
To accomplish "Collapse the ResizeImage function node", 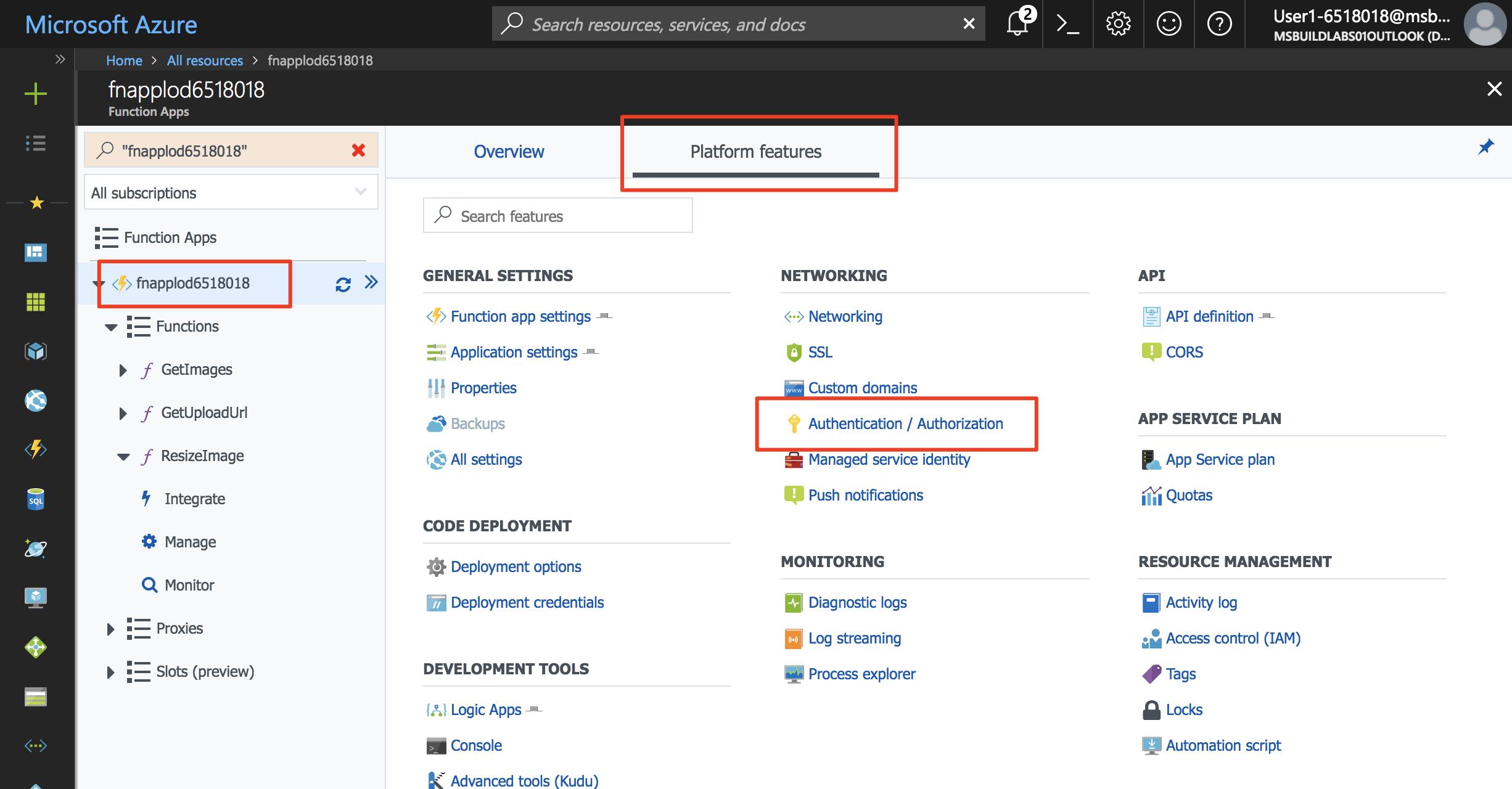I will (123, 457).
